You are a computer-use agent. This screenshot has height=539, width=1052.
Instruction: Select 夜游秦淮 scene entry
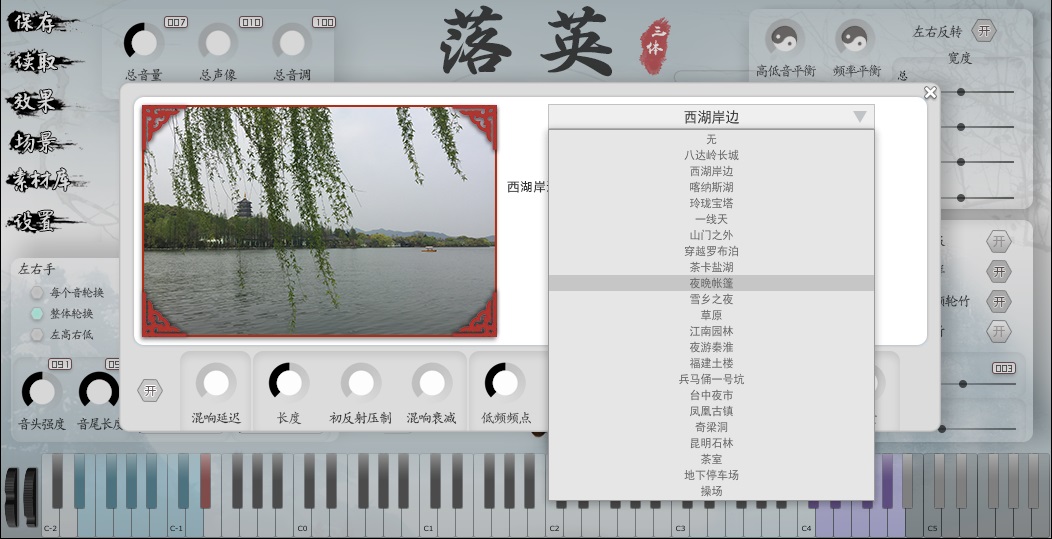(x=711, y=347)
